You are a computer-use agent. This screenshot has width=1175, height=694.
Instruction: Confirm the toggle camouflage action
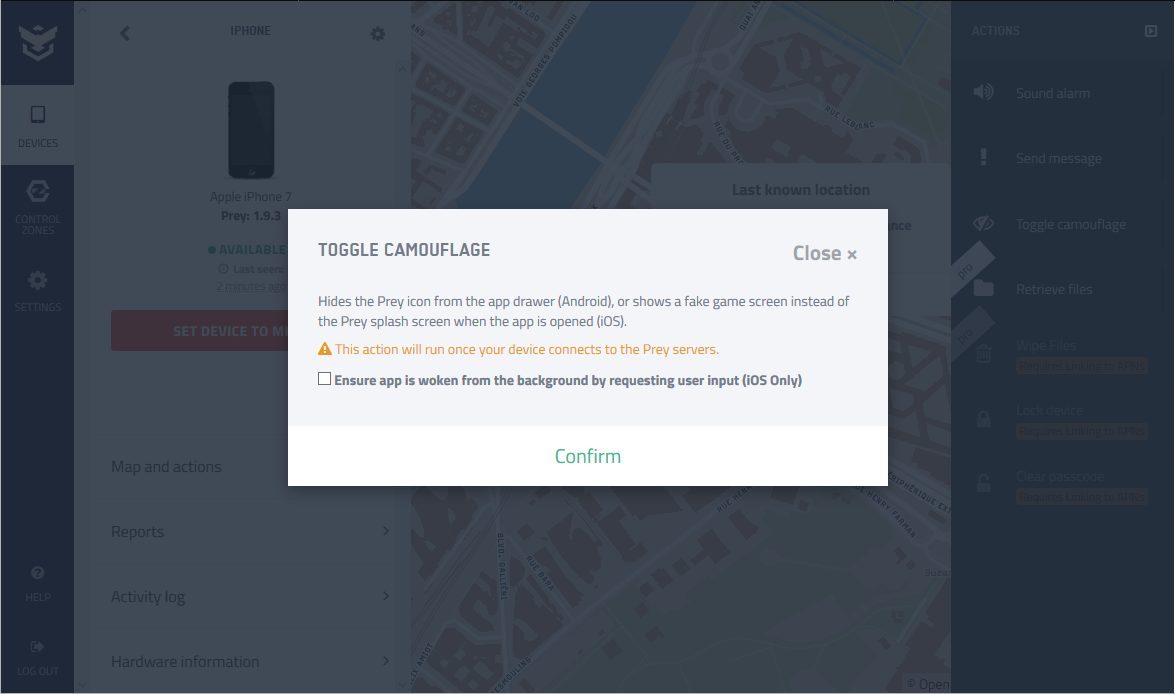(588, 456)
